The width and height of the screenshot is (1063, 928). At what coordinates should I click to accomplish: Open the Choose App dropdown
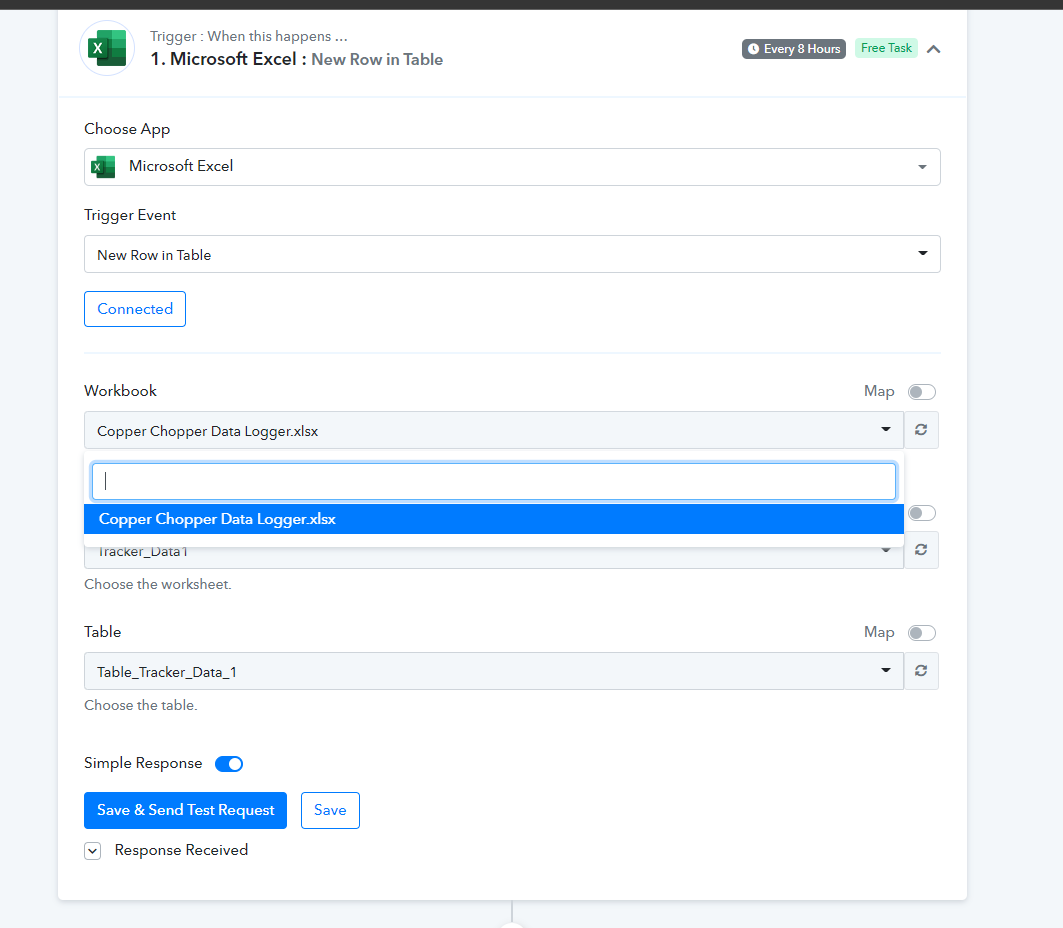(x=512, y=167)
